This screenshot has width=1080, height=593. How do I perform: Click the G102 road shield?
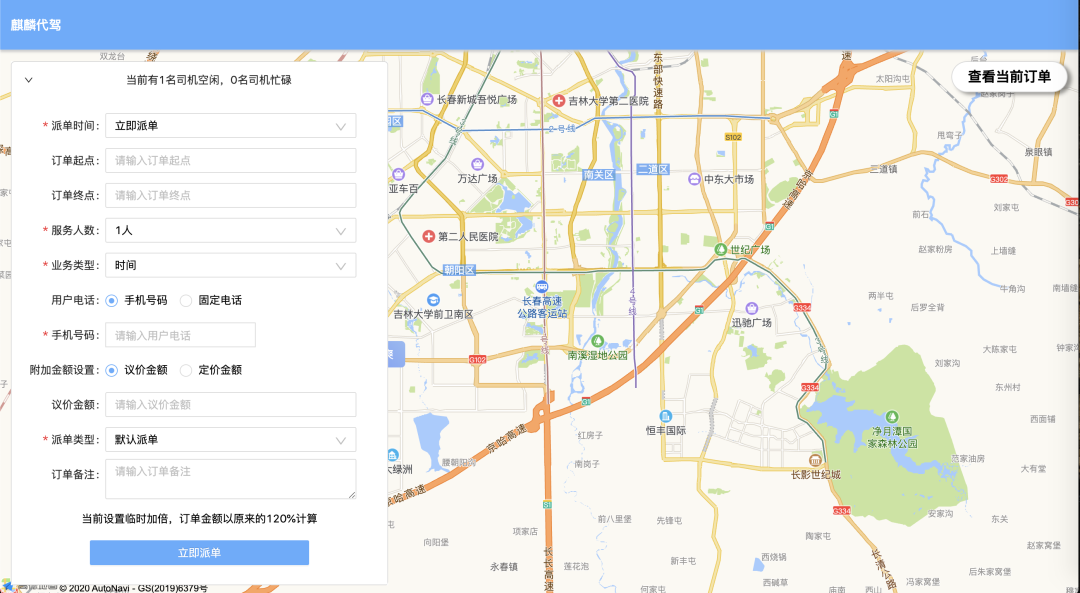click(477, 360)
